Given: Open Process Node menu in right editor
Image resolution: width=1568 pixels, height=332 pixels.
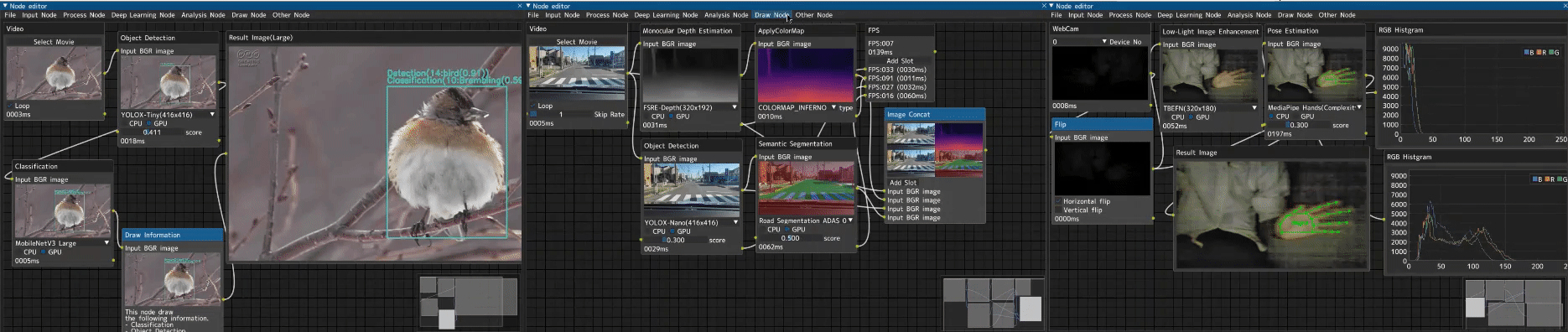Looking at the screenshot, I should [1130, 14].
